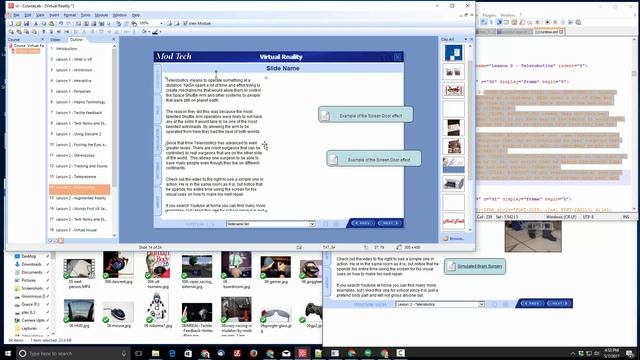Click the Clip Art panel scrollbar
The width and height of the screenshot is (640, 360).
tap(470, 137)
